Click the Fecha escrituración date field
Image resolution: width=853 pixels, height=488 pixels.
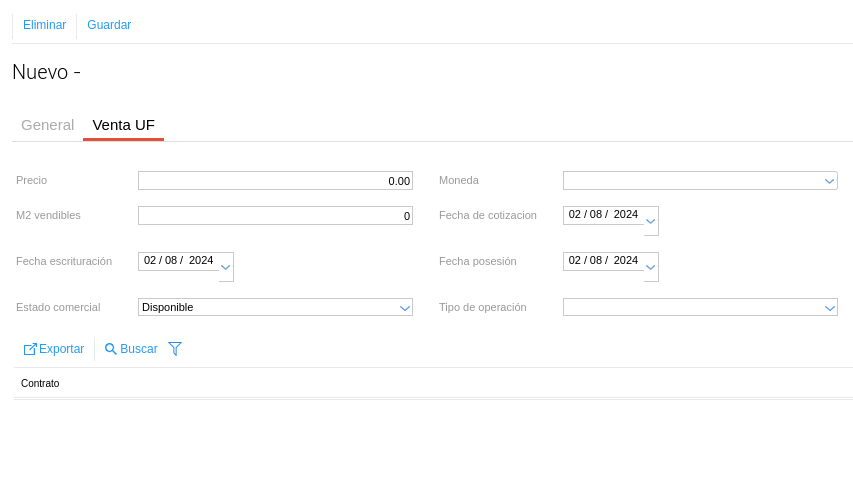click(178, 260)
